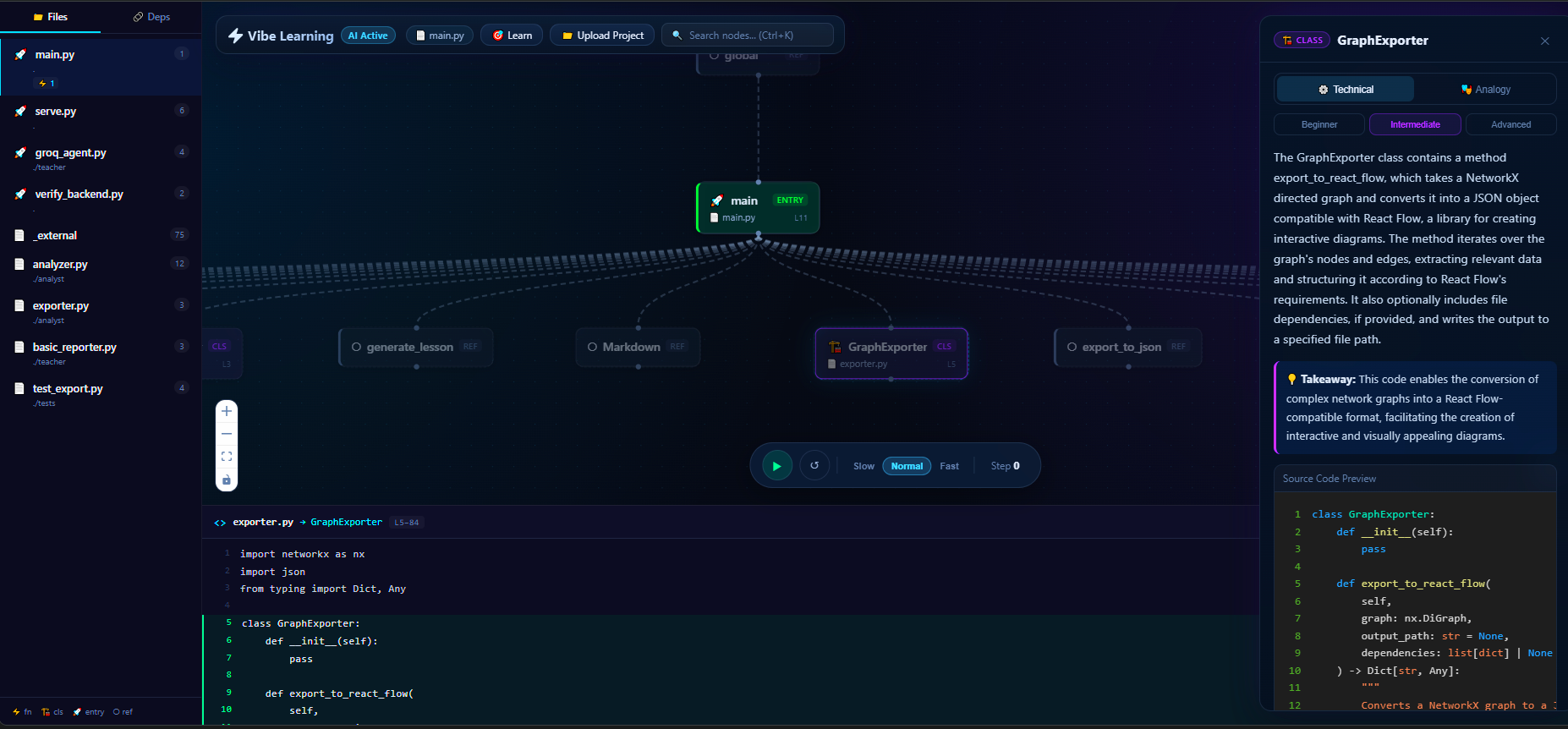Click the main.py button in the top toolbar

pyautogui.click(x=440, y=36)
